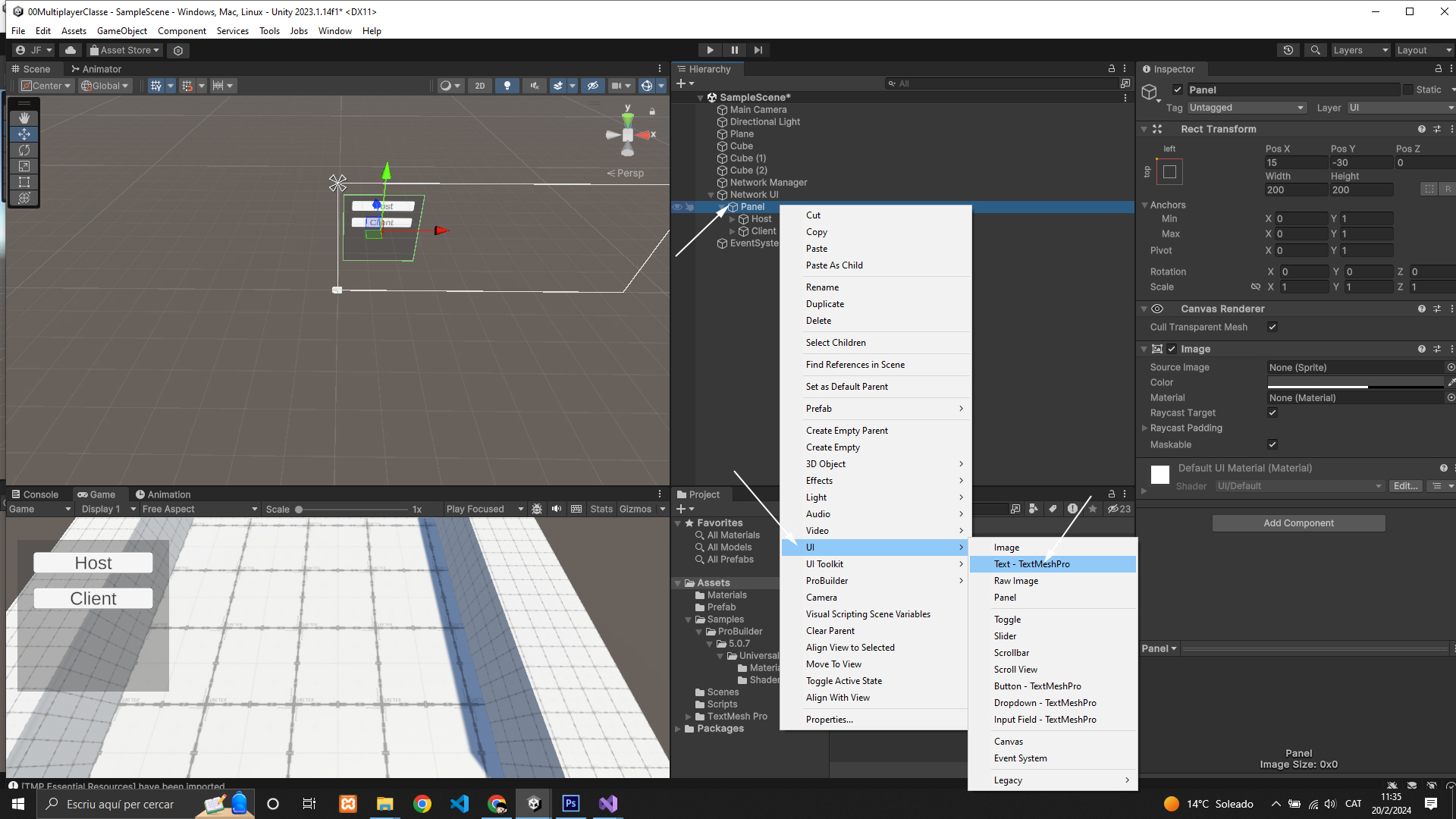Open Visual Studio from the taskbar
Screen dimensions: 1456x819
coord(607,804)
